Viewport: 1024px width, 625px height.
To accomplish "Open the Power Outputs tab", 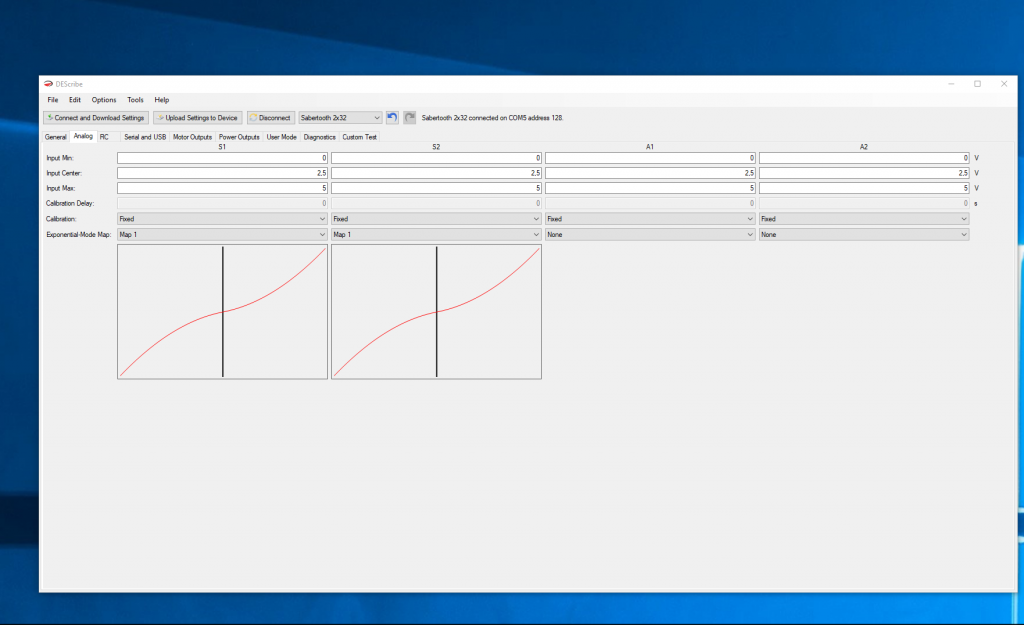I will click(239, 137).
